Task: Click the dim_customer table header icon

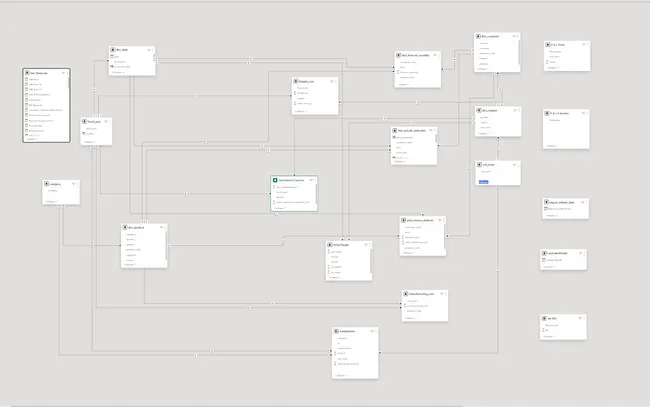Action: pos(478,36)
